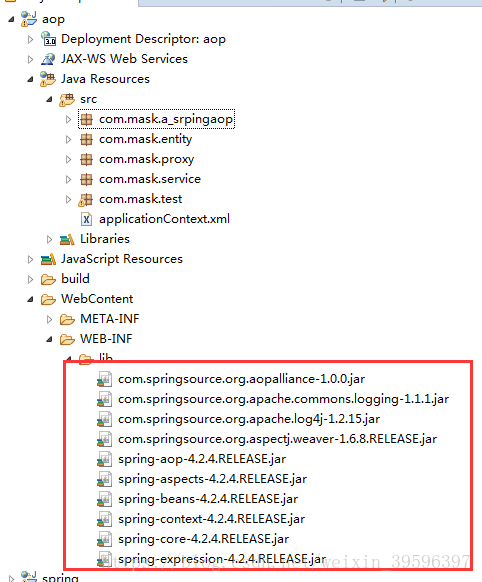Select com.springsource.org.apache.log4j-1.2.15.jar
Image resolution: width=482 pixels, height=582 pixels.
tap(249, 419)
